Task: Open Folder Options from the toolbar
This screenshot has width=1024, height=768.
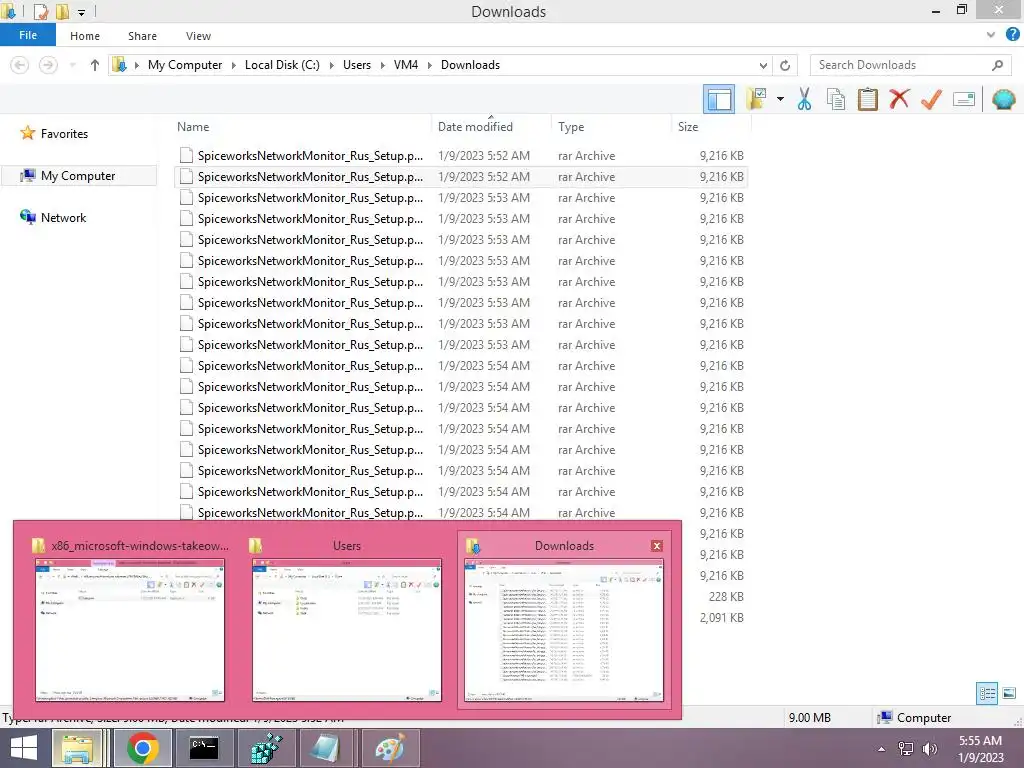Action: tap(757, 99)
